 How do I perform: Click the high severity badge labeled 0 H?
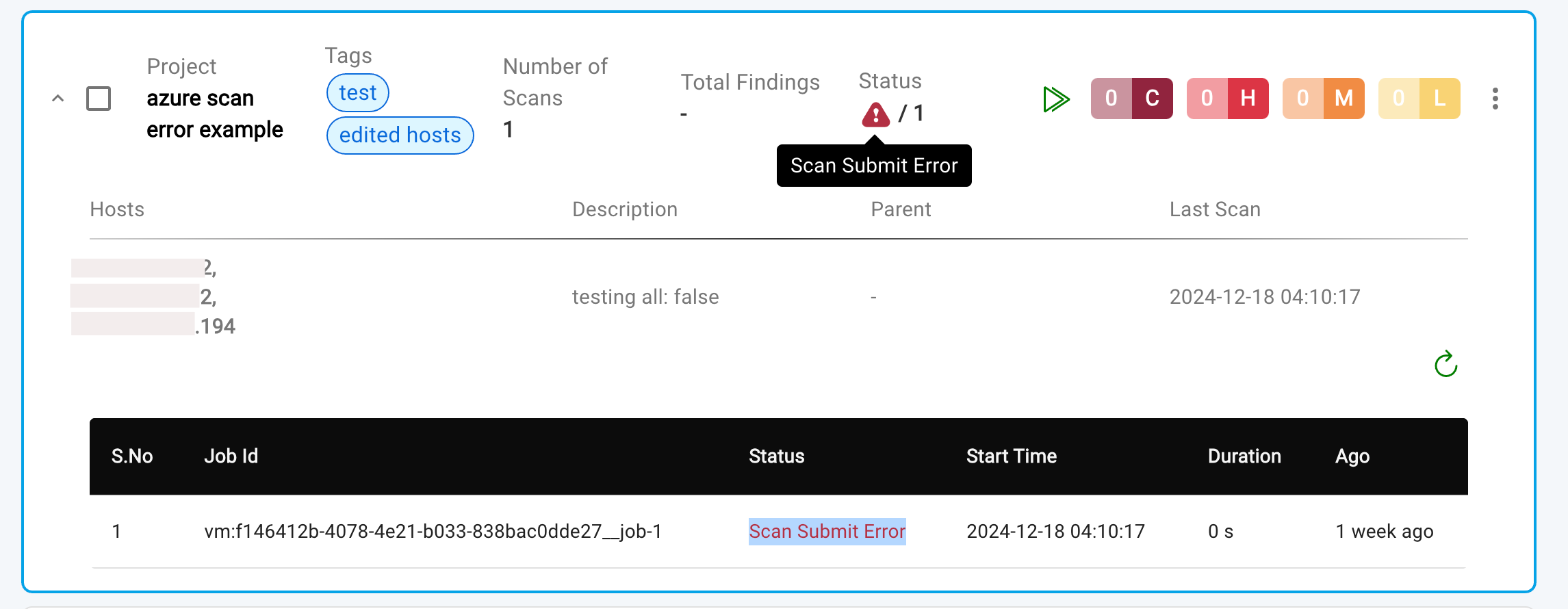pos(1227,99)
